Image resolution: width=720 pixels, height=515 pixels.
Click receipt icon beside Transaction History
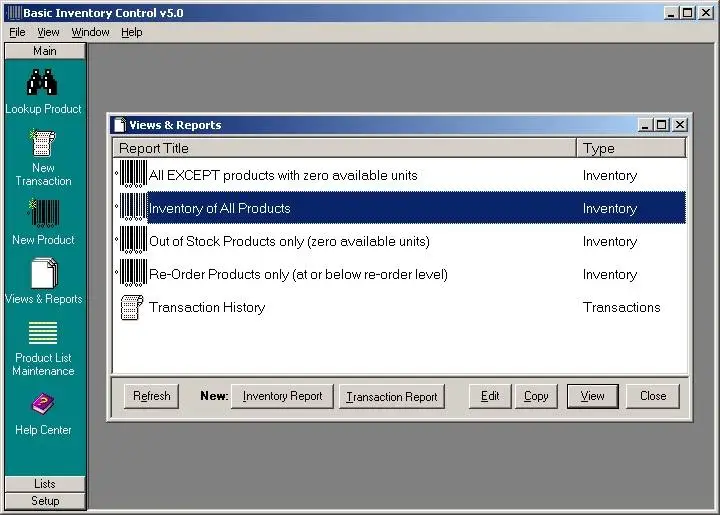click(x=132, y=307)
